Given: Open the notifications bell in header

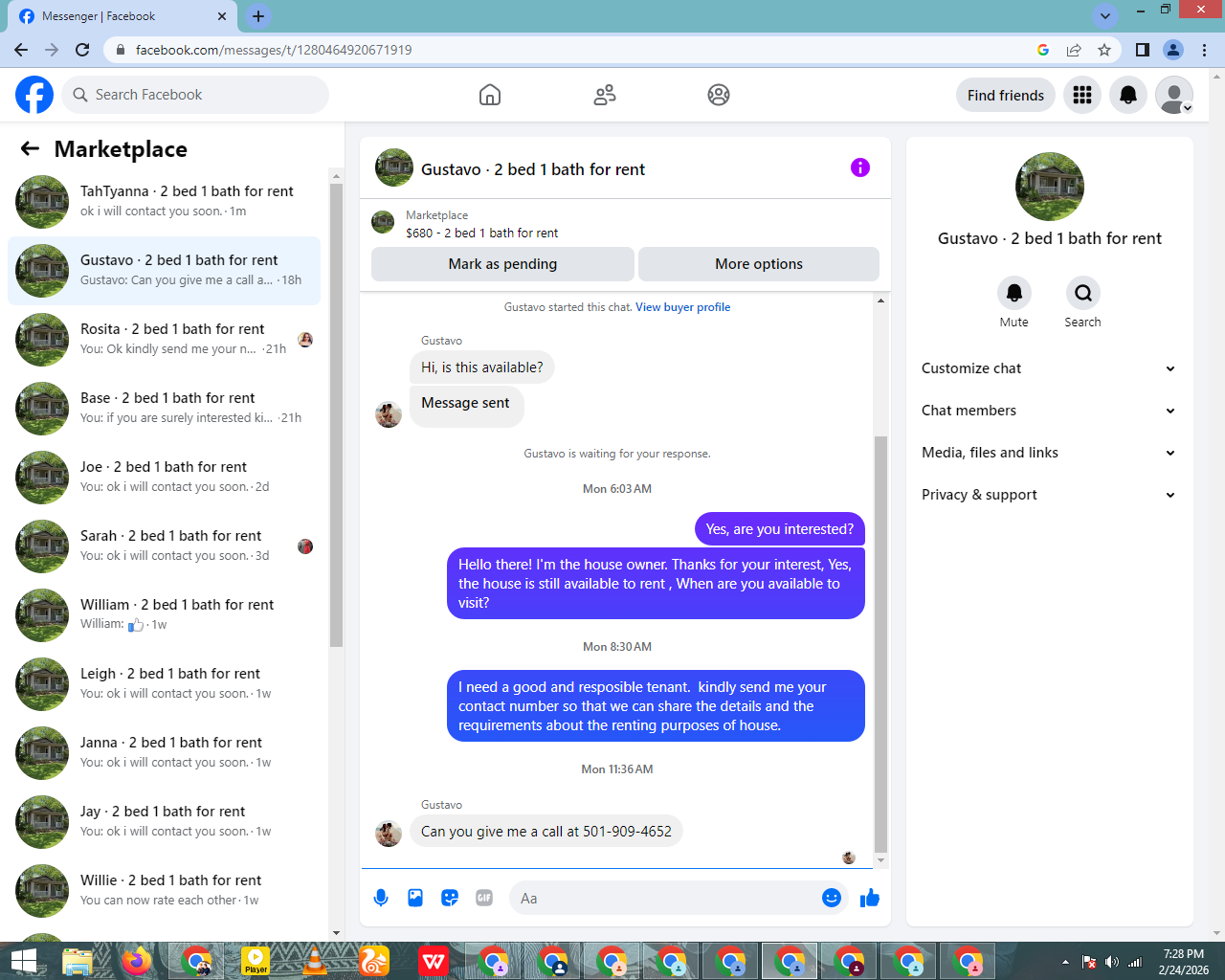Looking at the screenshot, I should click(x=1128, y=95).
